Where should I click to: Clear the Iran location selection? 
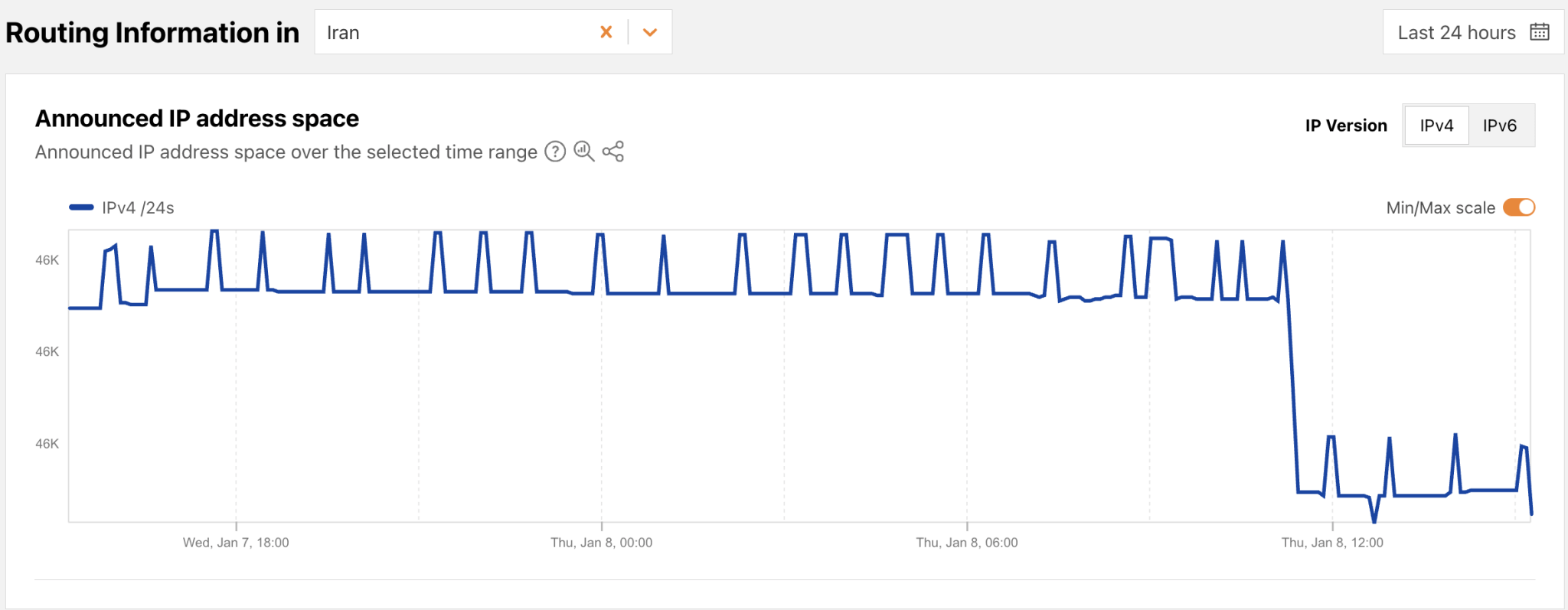[x=606, y=32]
